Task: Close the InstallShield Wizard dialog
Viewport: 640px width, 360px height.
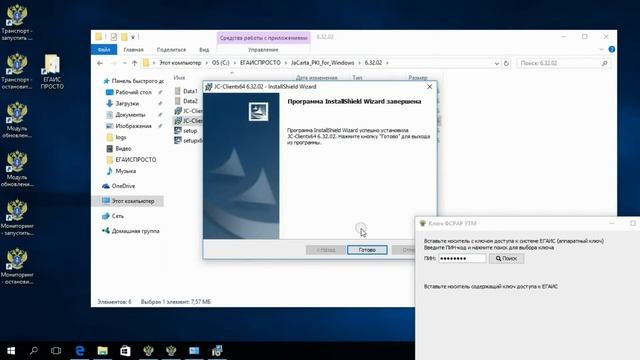Action: pos(429,87)
